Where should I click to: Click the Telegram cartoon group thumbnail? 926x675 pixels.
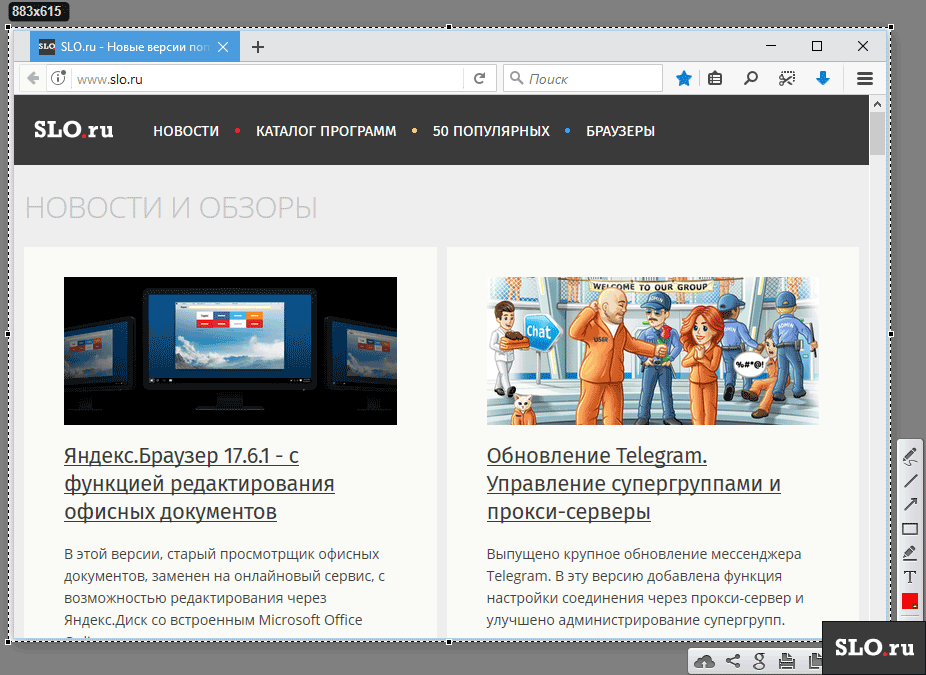653,351
